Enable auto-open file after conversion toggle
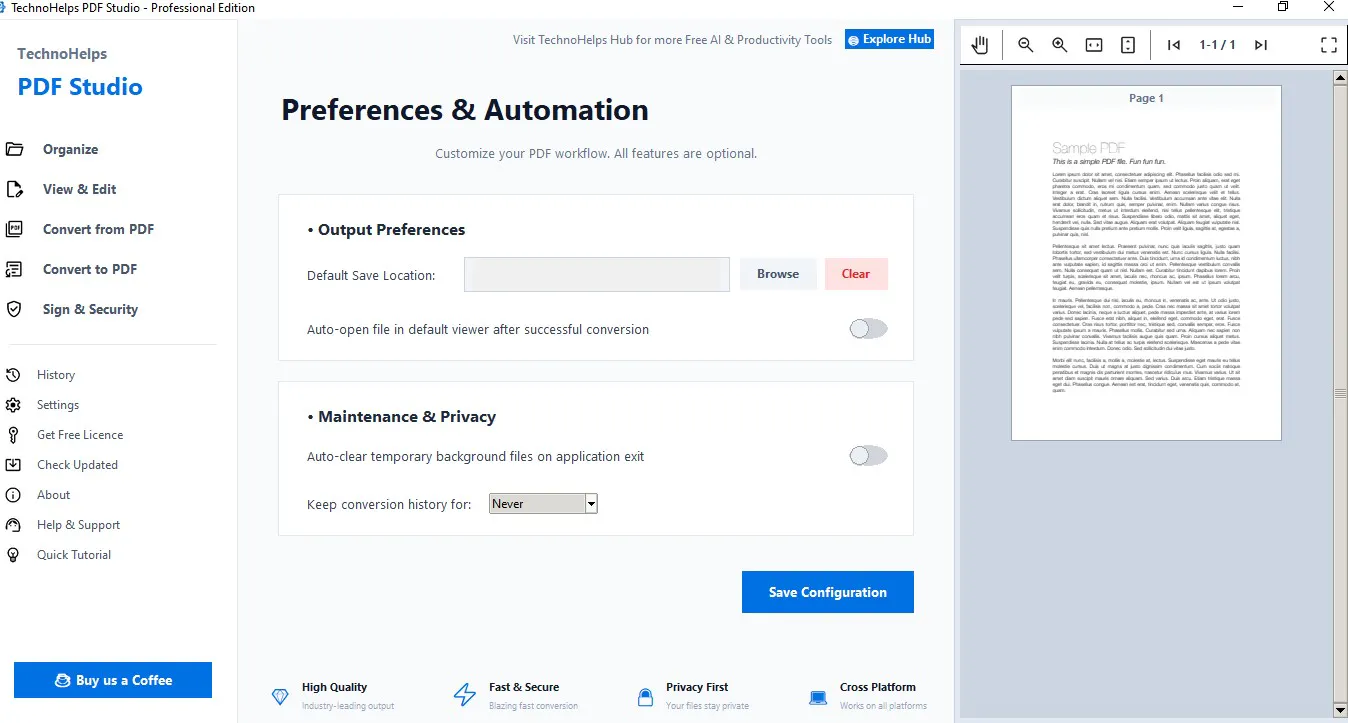1348x723 pixels. (x=868, y=329)
